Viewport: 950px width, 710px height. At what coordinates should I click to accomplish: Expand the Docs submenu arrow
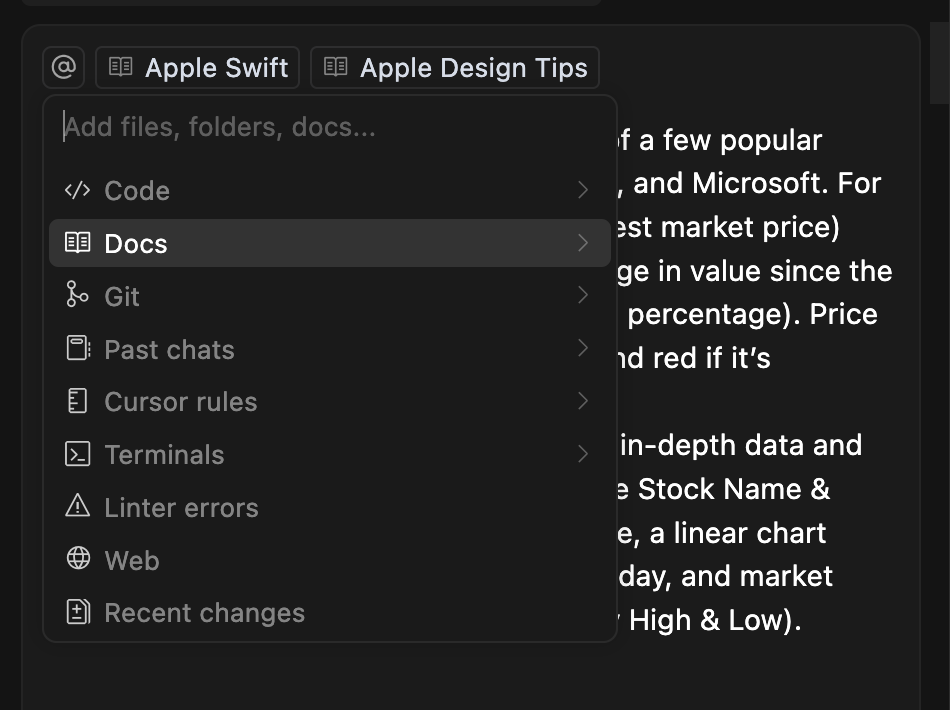coord(583,243)
